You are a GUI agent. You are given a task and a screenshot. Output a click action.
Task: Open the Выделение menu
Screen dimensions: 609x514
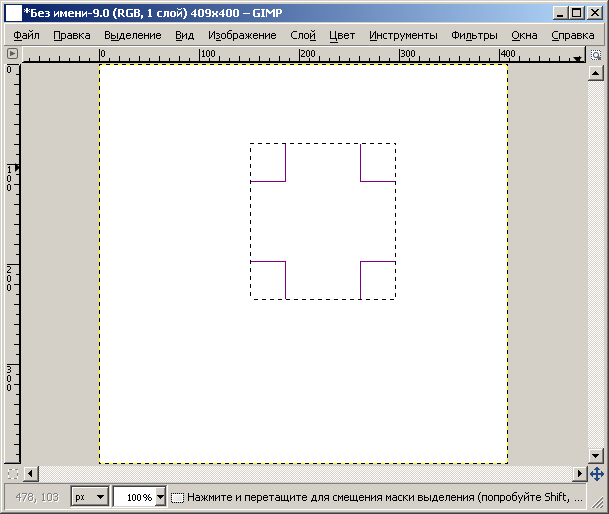pos(132,35)
